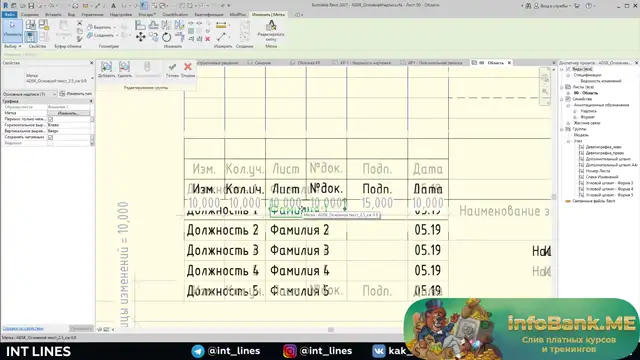The height and width of the screenshot is (360, 640).
Task: Click the Properties help link
Action: click(x=23, y=328)
